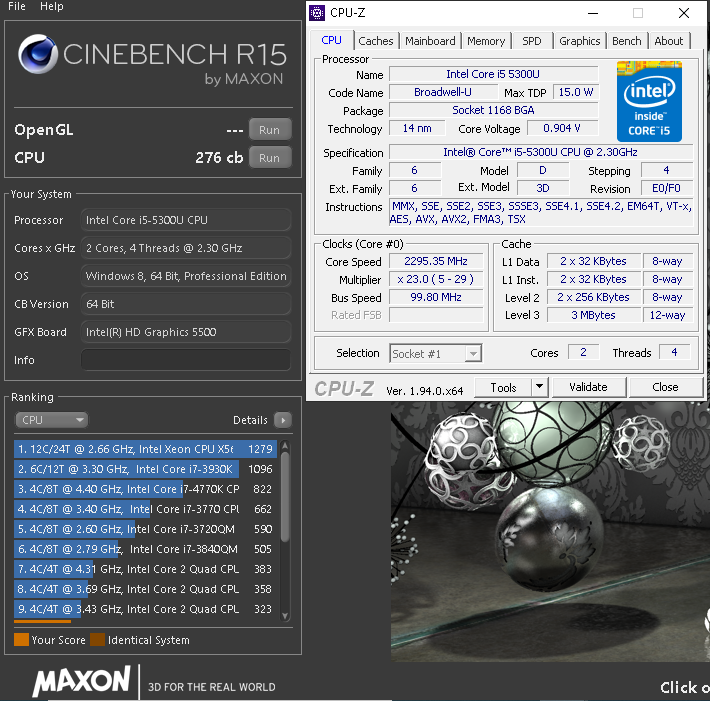
Task: Click the Tools button in CPU-Z
Action: (504, 387)
